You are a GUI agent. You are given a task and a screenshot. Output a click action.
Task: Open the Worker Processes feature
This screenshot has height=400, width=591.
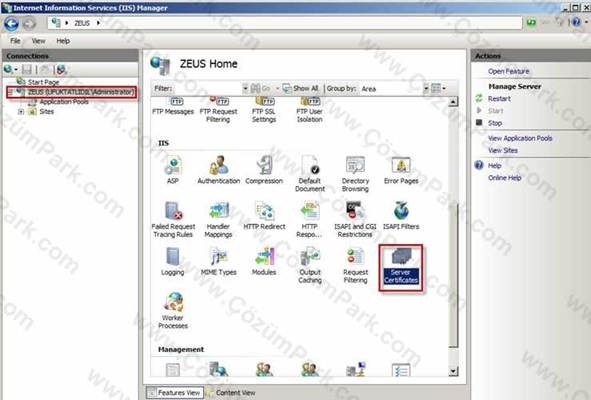click(173, 311)
